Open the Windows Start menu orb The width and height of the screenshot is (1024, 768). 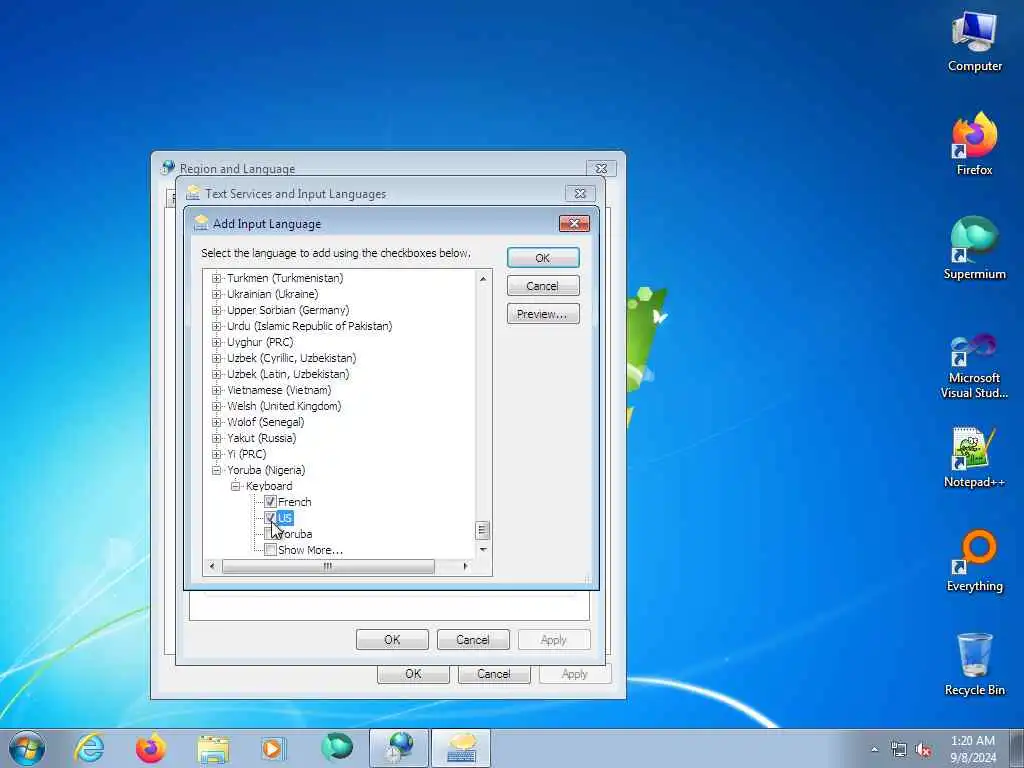coord(27,748)
